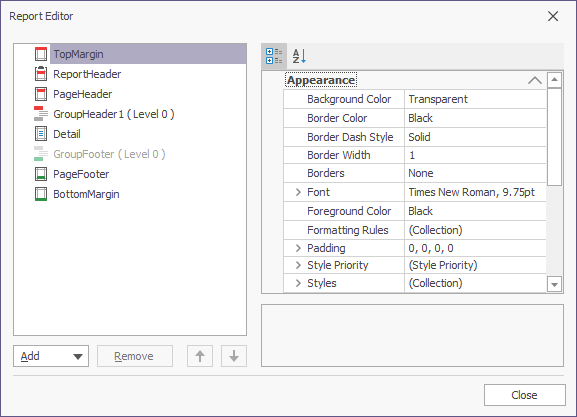Sort properties alphabetically with A-Z button
This screenshot has height=417, width=577.
[x=299, y=56]
